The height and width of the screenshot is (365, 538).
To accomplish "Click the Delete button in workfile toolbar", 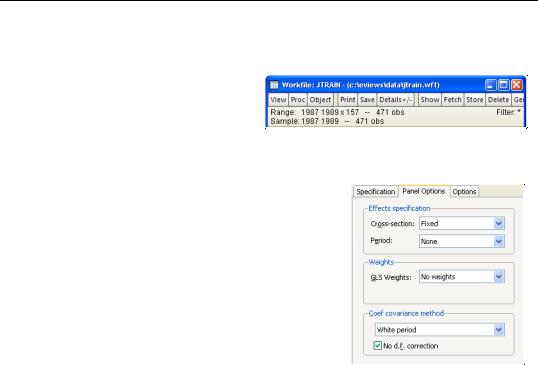I will coord(498,100).
